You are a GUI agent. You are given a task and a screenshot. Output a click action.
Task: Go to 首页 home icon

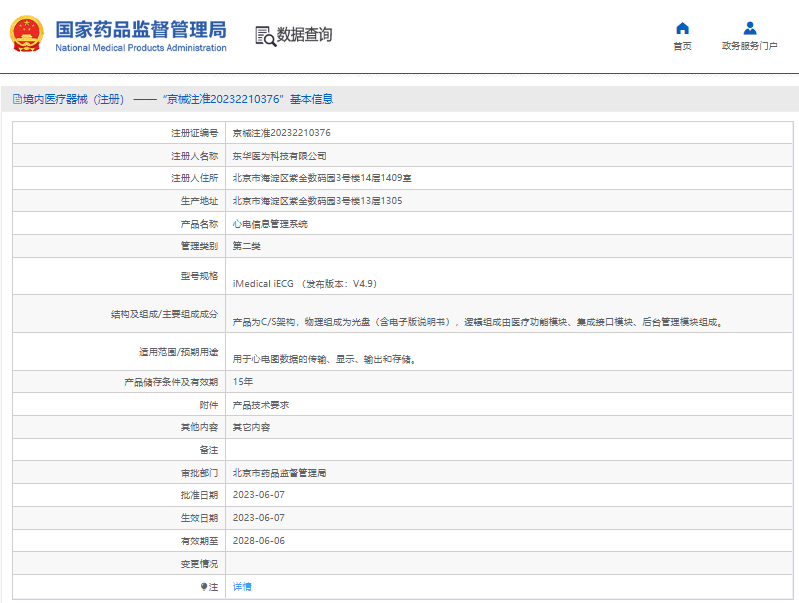click(x=682, y=28)
